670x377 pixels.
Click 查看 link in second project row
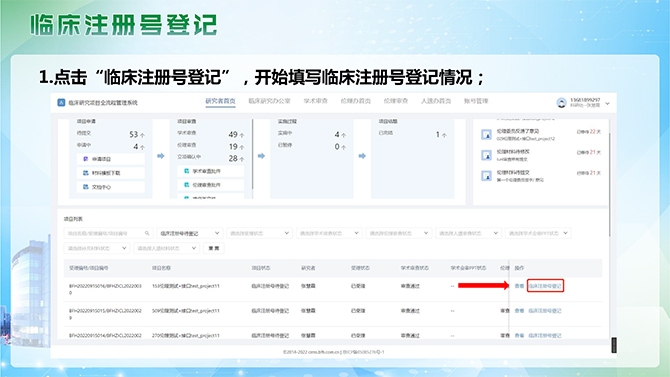(519, 311)
